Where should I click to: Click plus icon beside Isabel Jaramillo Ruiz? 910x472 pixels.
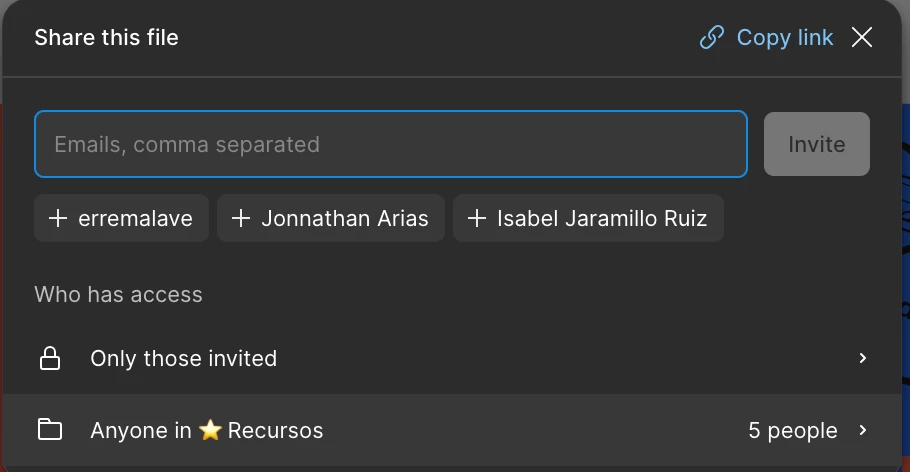(x=477, y=218)
